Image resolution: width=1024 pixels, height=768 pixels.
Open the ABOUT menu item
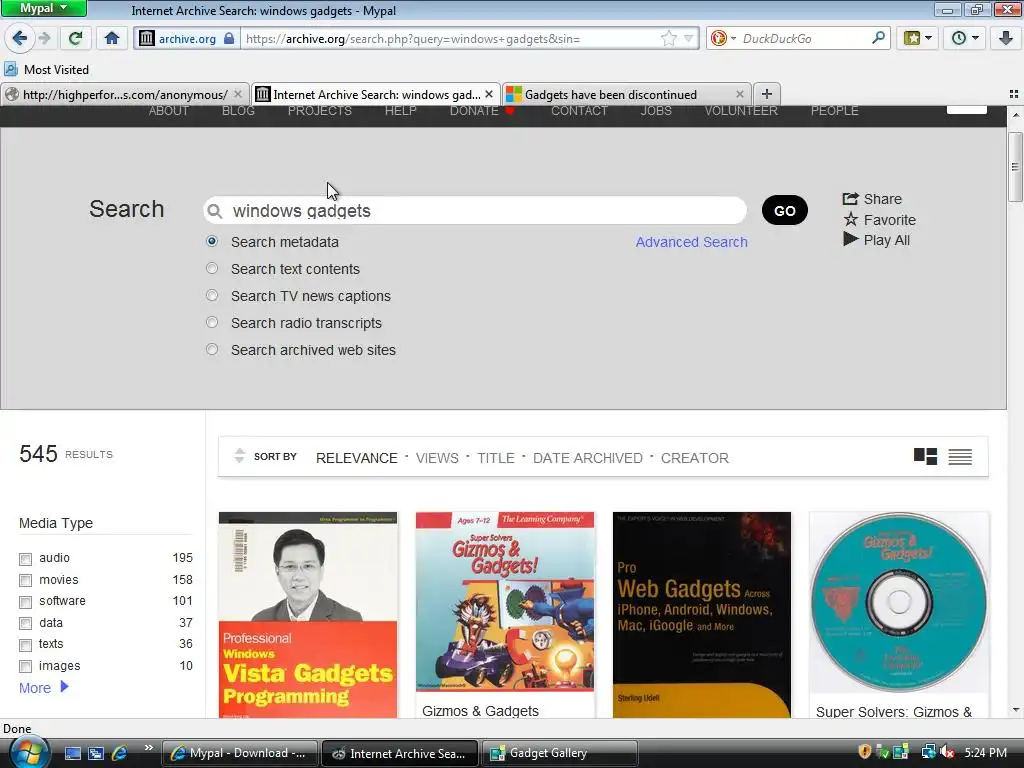[168, 111]
